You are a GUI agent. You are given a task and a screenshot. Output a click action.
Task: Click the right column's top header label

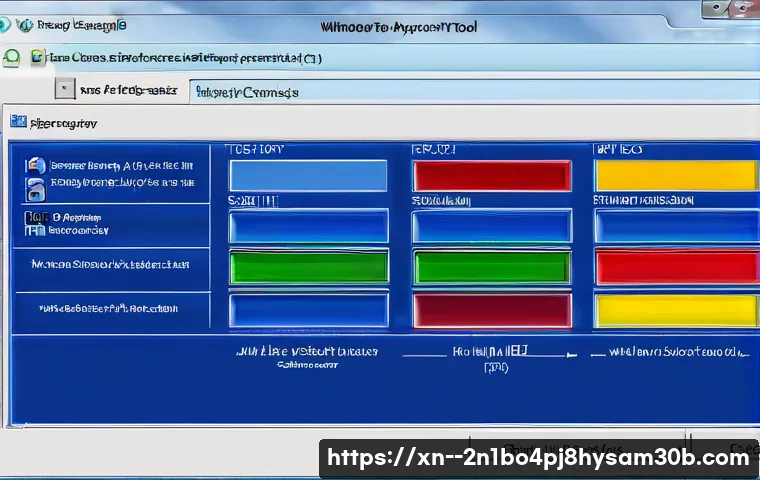(x=618, y=149)
